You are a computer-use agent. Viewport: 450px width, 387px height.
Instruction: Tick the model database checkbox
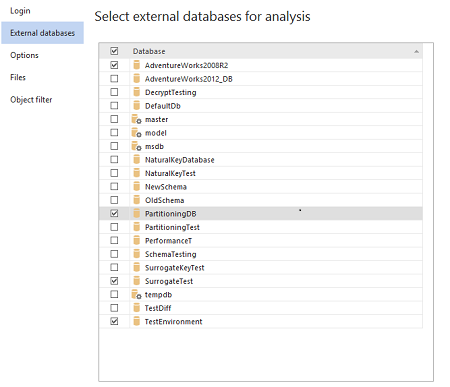[x=114, y=133]
